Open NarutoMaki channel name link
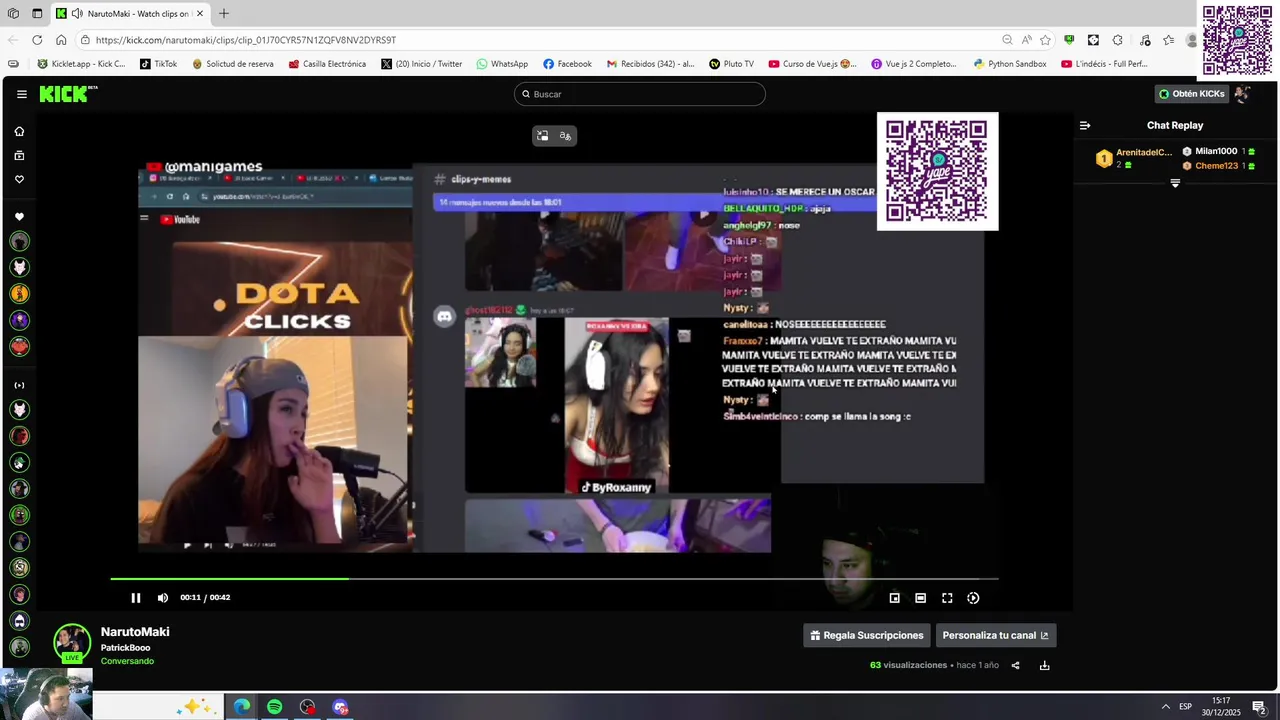 tap(135, 632)
